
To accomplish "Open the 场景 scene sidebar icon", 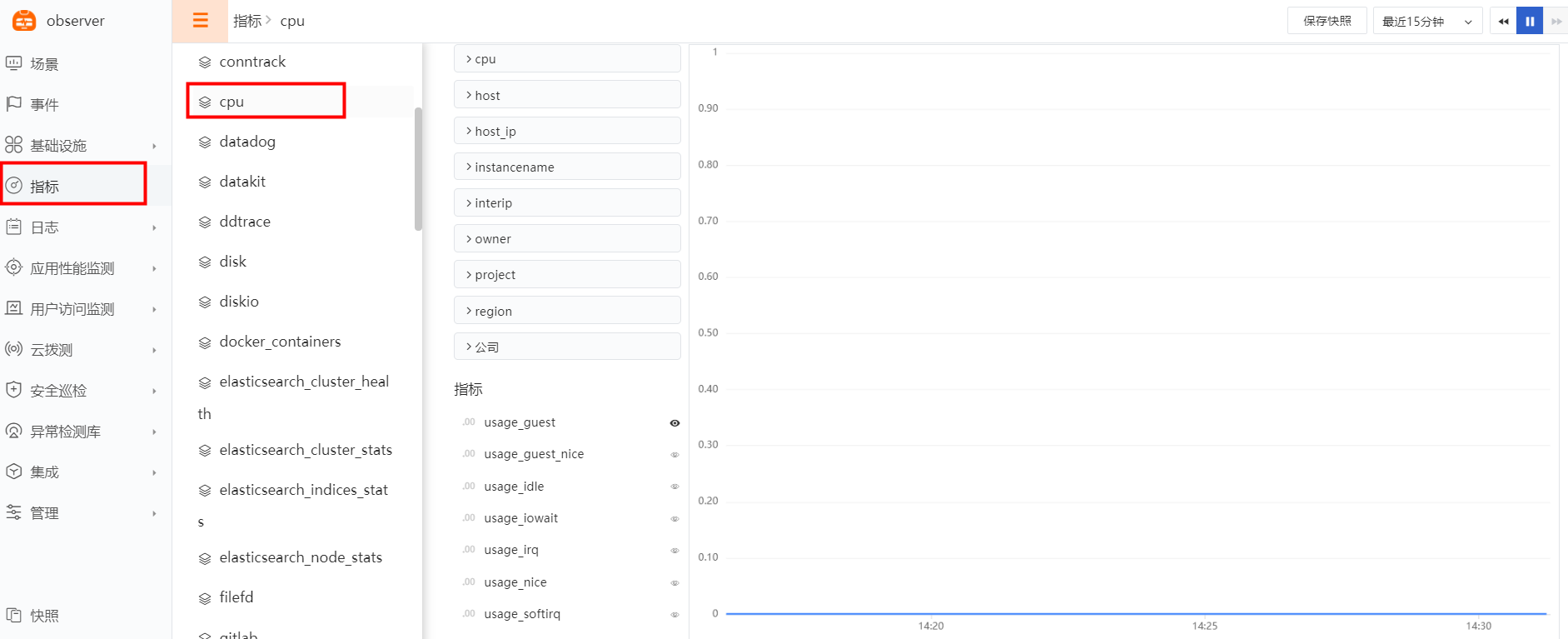I will pyautogui.click(x=14, y=63).
